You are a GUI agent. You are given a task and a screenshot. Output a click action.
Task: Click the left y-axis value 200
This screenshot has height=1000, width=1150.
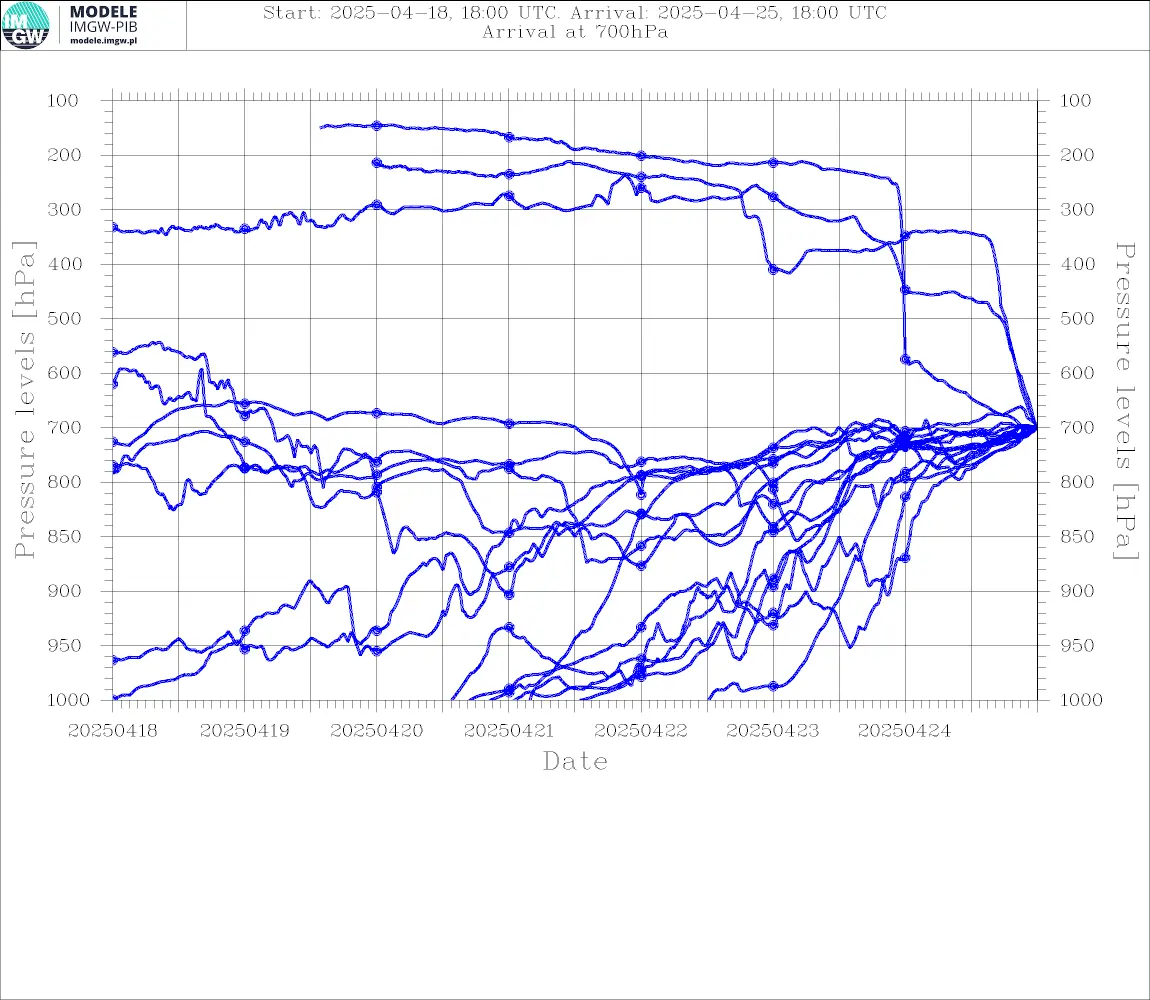point(63,155)
